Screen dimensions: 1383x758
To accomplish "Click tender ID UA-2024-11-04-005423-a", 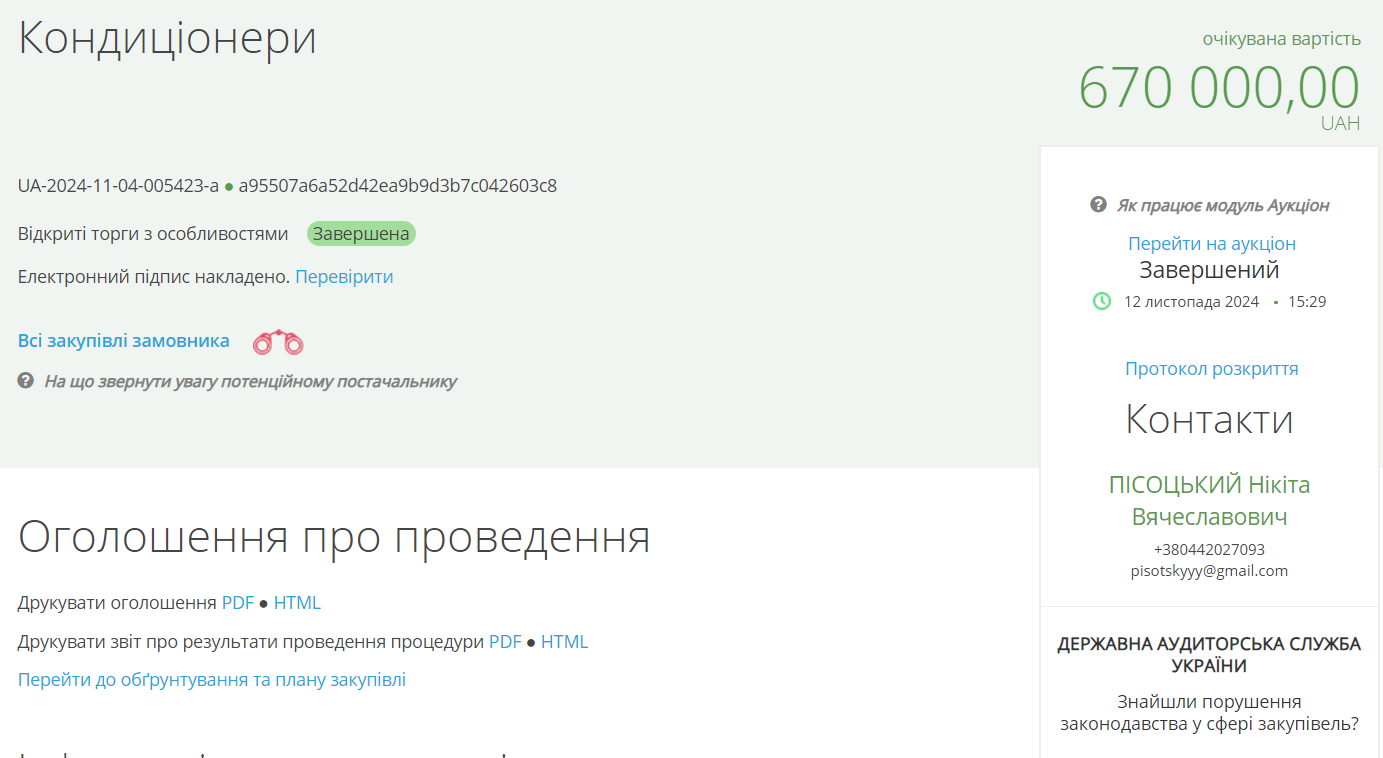I will (x=118, y=186).
